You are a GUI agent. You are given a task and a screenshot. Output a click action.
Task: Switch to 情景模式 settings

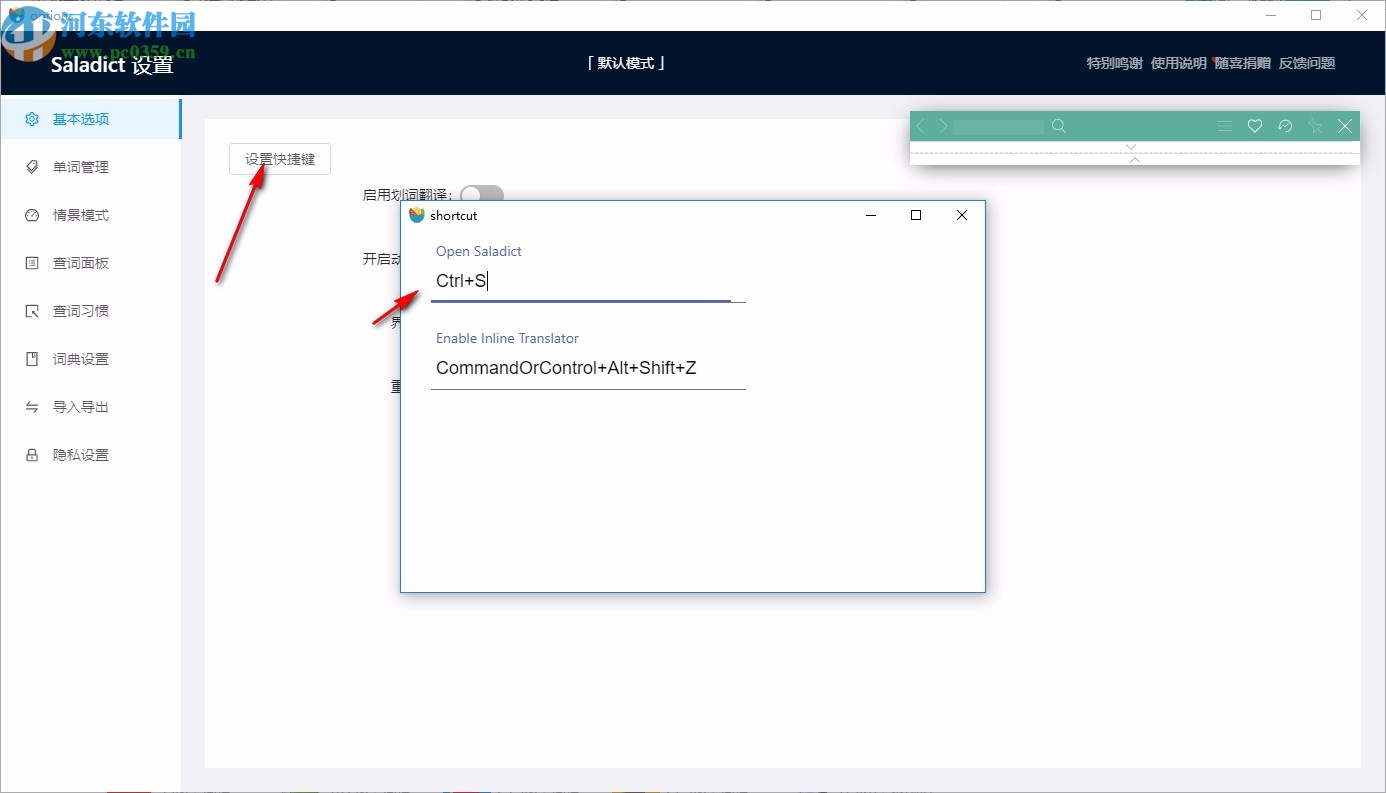90,215
